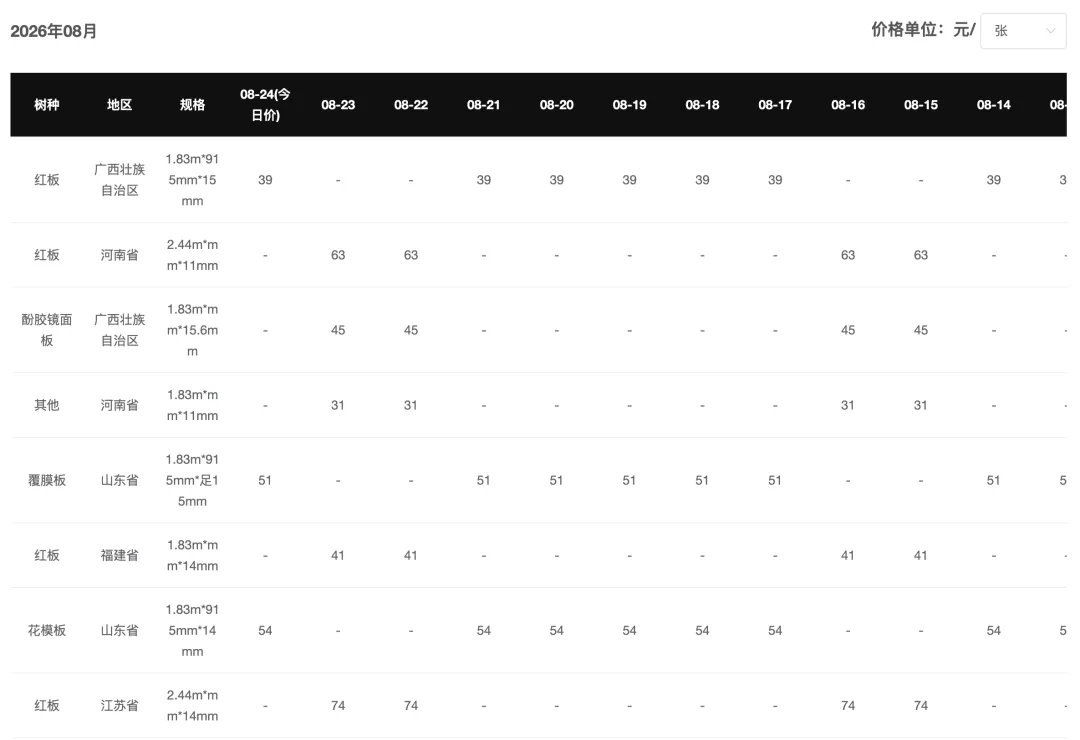Click the 酚胶镜面板 row species cell

point(47,330)
